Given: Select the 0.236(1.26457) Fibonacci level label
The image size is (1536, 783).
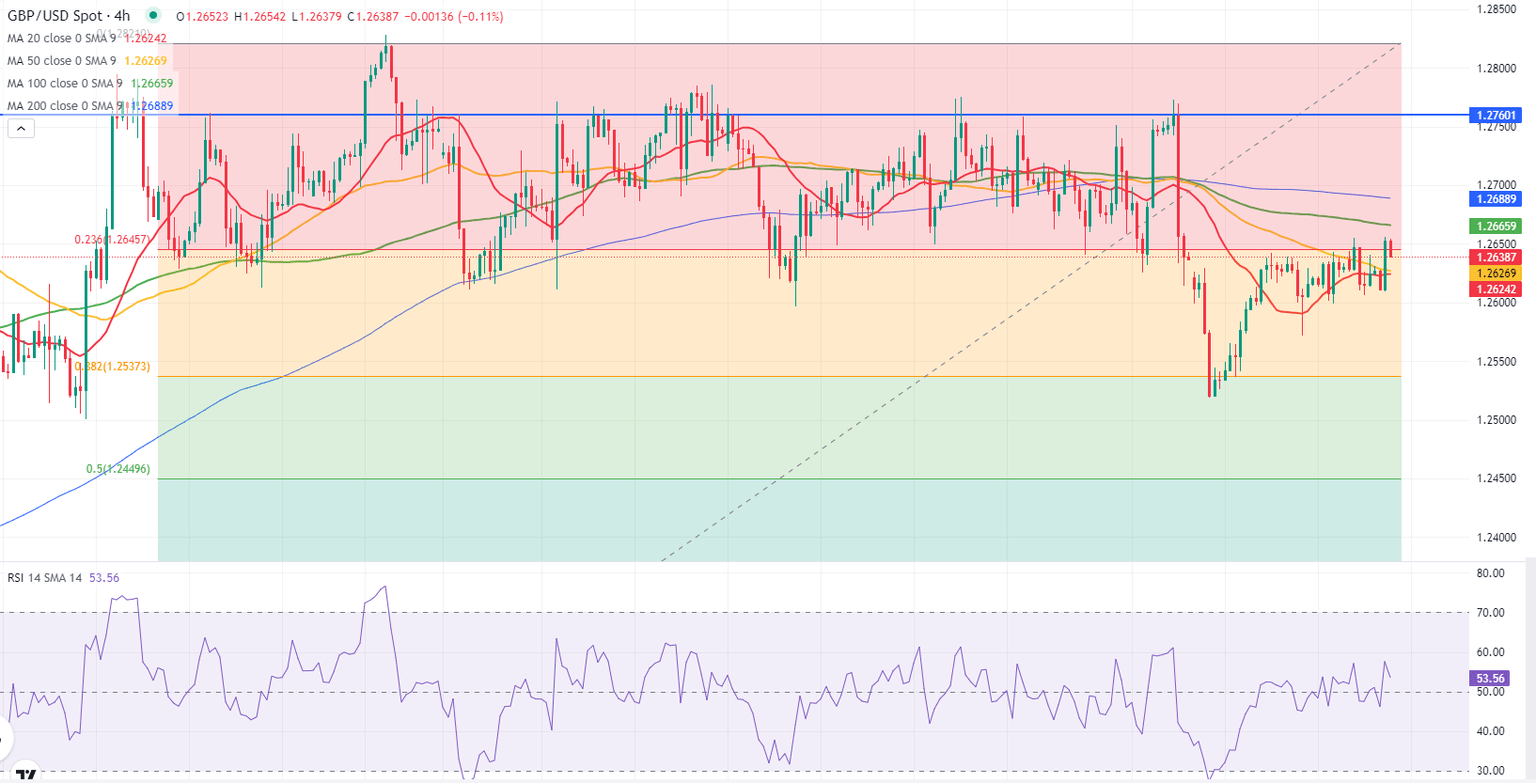Looking at the screenshot, I should click(112, 240).
